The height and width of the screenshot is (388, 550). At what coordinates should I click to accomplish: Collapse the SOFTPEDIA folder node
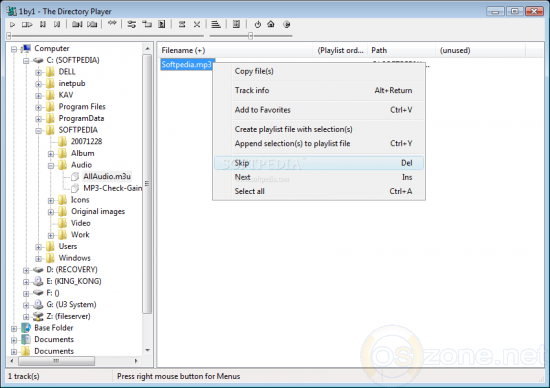(38, 131)
